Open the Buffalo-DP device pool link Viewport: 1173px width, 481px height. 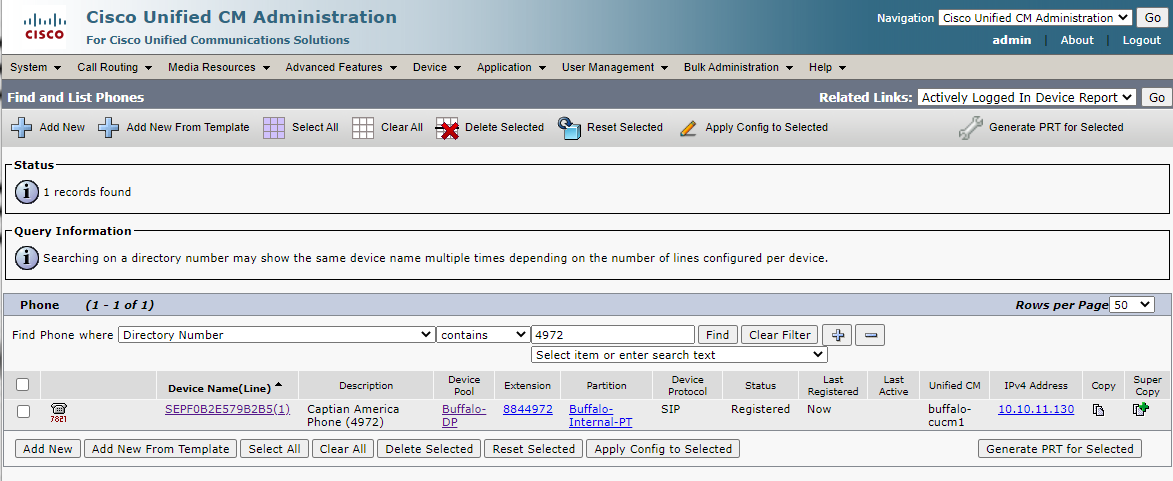click(464, 416)
